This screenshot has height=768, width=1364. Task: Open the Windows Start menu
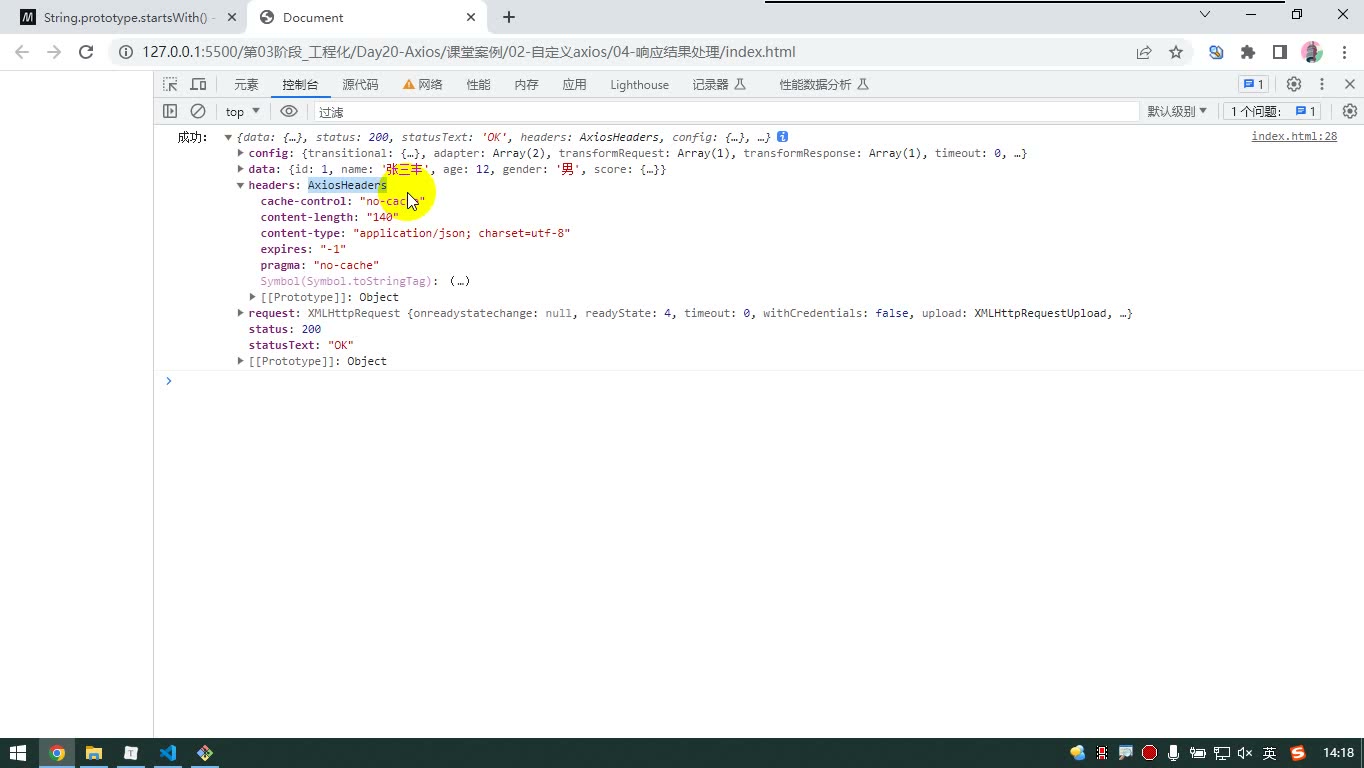pyautogui.click(x=18, y=753)
